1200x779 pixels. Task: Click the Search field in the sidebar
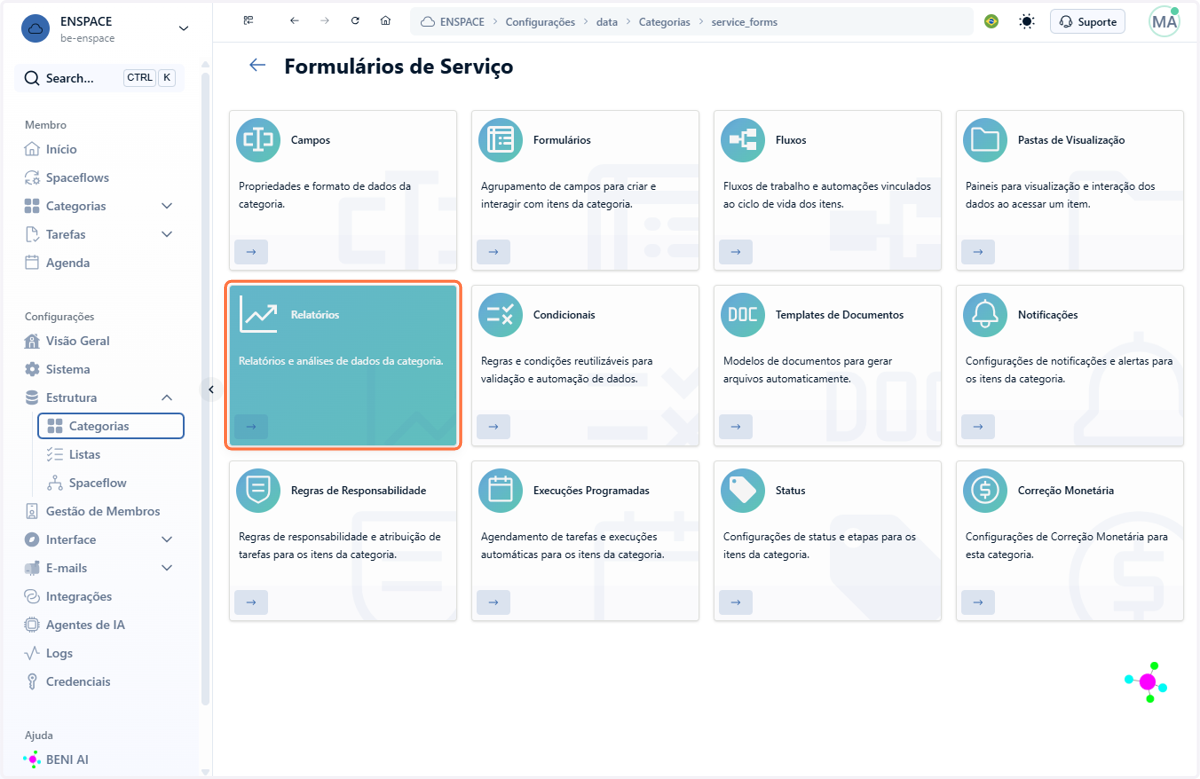tap(100, 78)
